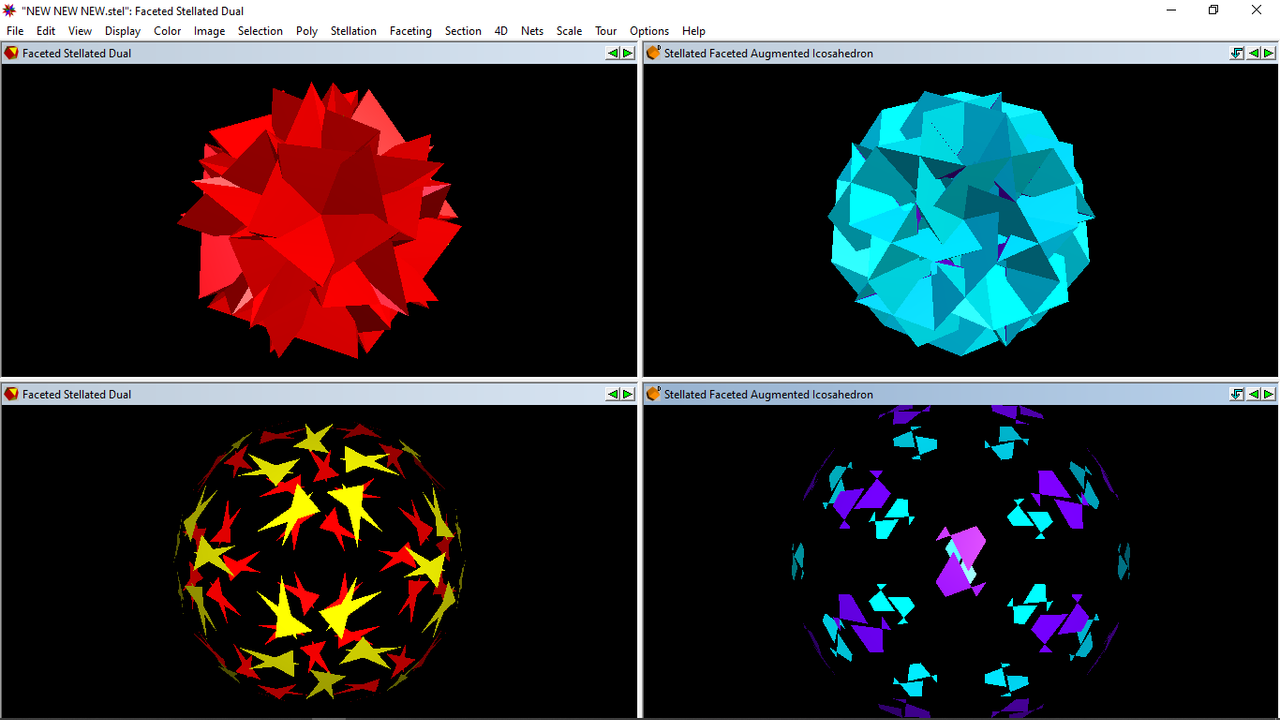Click the orange polyhedron icon in top-right pane header
The height and width of the screenshot is (720, 1280).
[x=654, y=53]
